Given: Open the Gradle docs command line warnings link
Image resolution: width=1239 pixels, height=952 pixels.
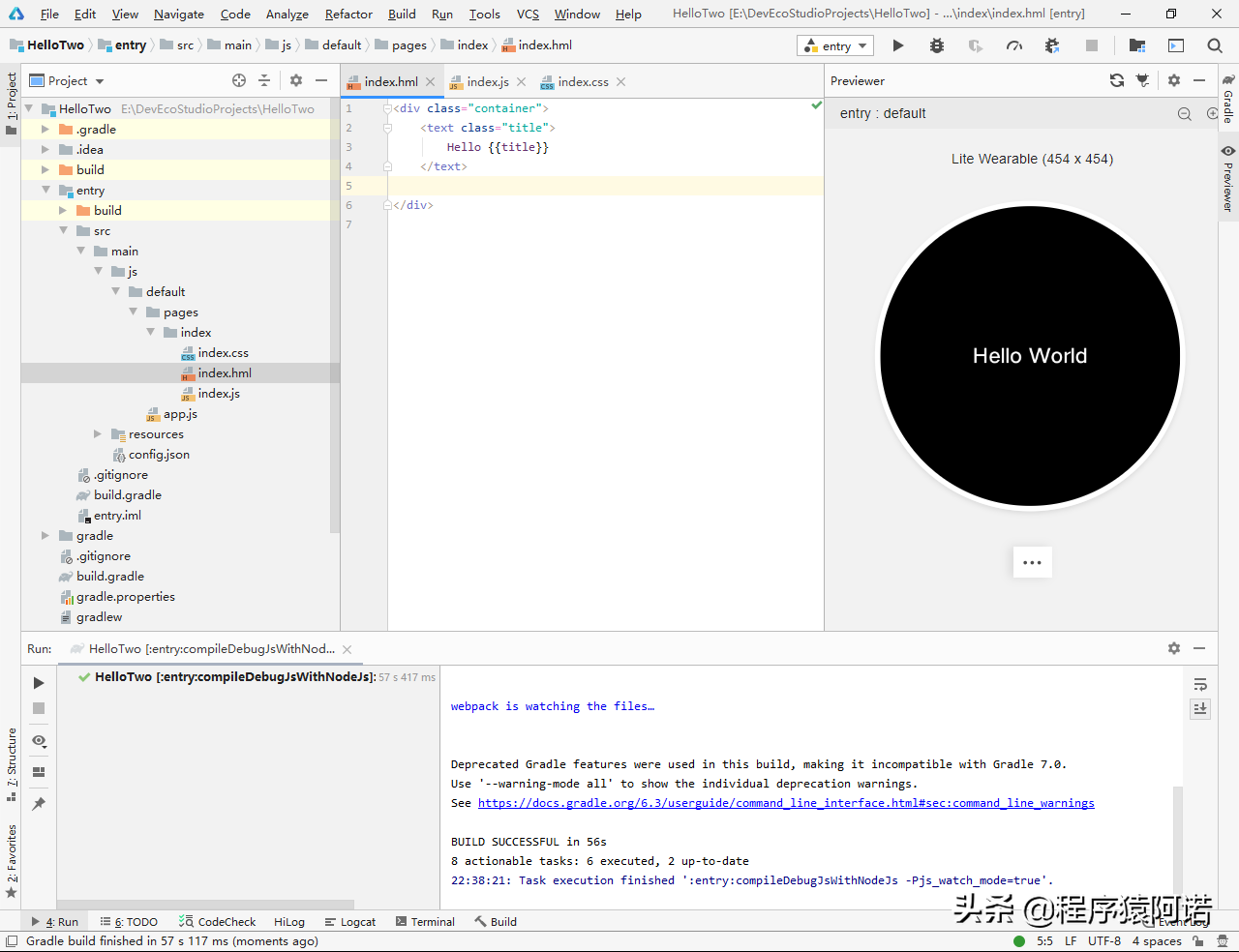Looking at the screenshot, I should pyautogui.click(x=786, y=803).
